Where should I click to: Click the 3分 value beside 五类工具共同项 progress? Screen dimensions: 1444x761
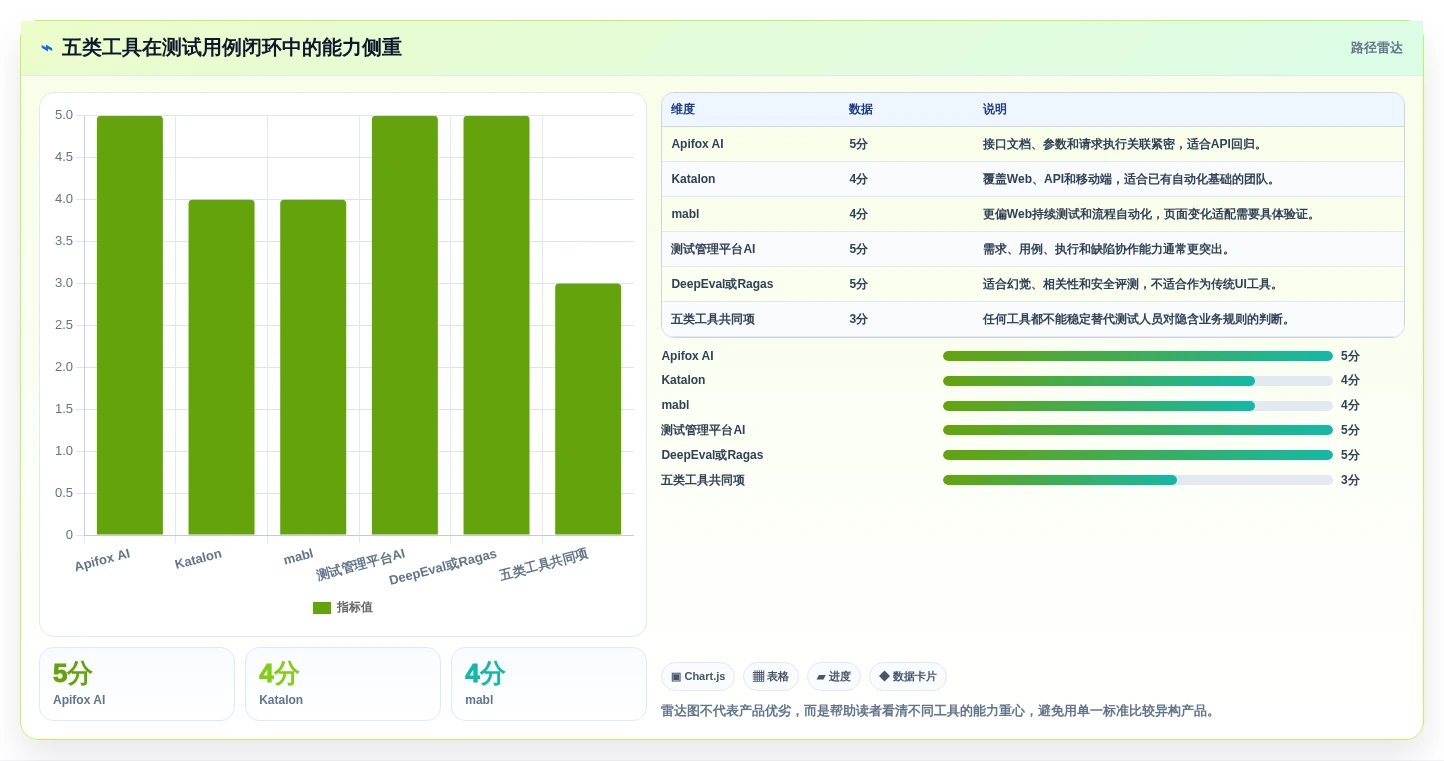coord(1350,480)
